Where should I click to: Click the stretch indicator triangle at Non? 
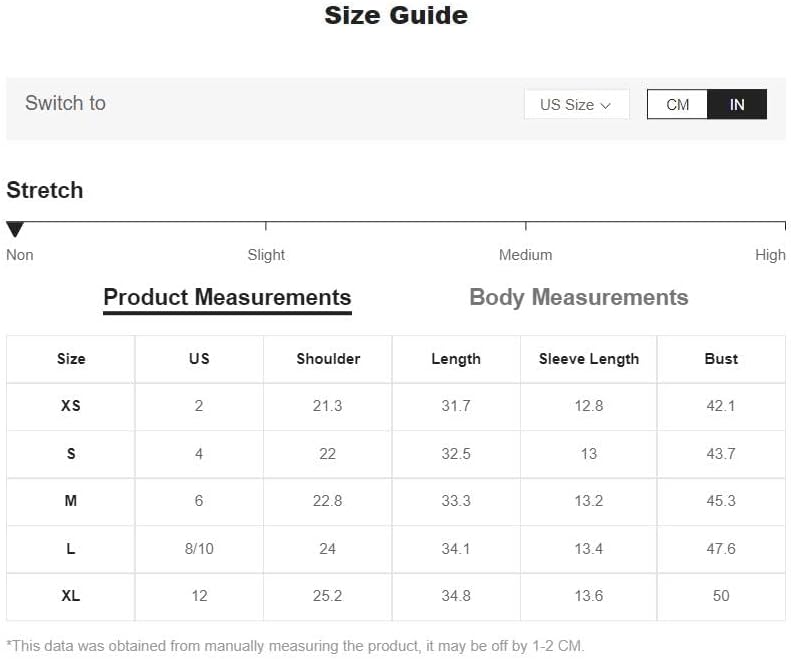(x=15, y=229)
